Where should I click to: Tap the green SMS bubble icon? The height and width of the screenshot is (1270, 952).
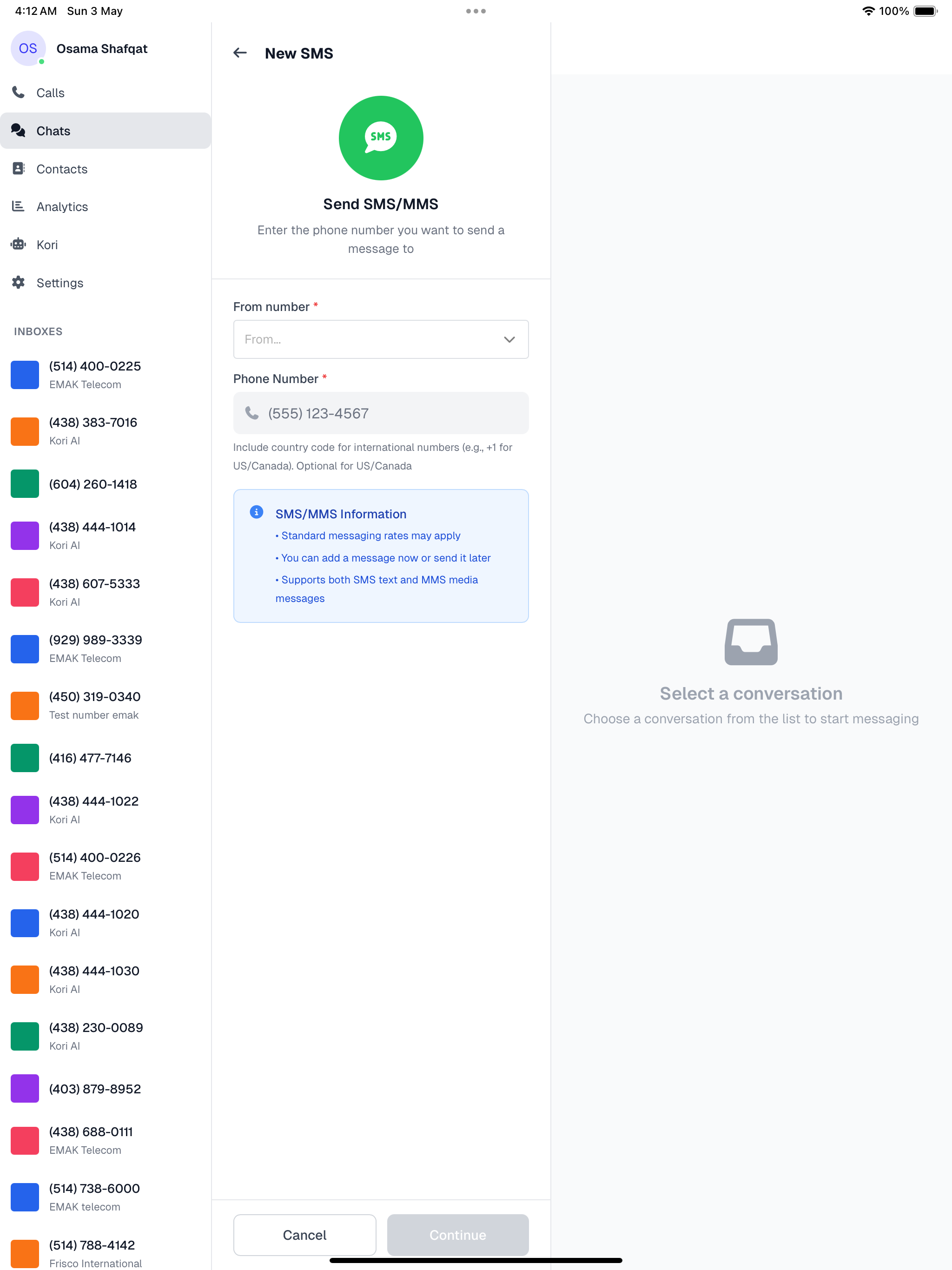tap(381, 138)
